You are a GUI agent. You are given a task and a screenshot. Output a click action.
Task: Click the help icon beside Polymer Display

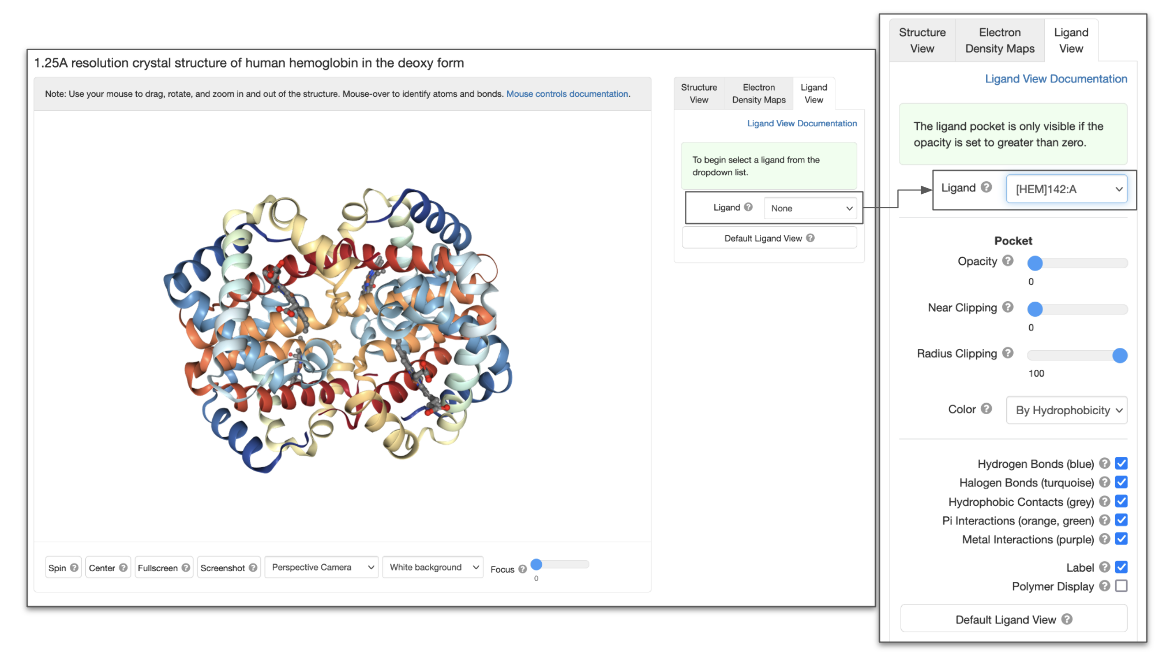[1104, 586]
